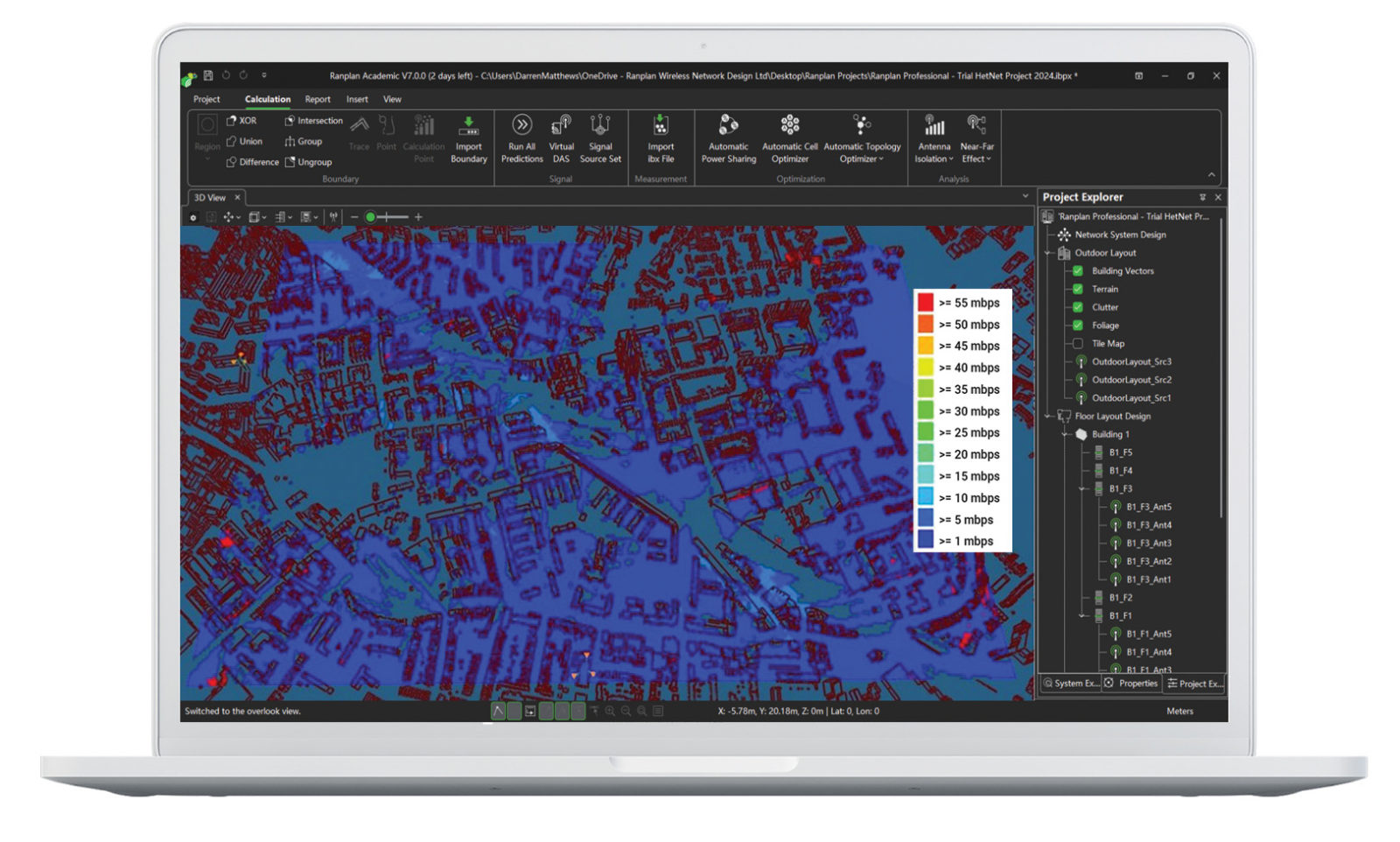Click the Union boundary button
The height and width of the screenshot is (842, 1400).
tap(244, 141)
